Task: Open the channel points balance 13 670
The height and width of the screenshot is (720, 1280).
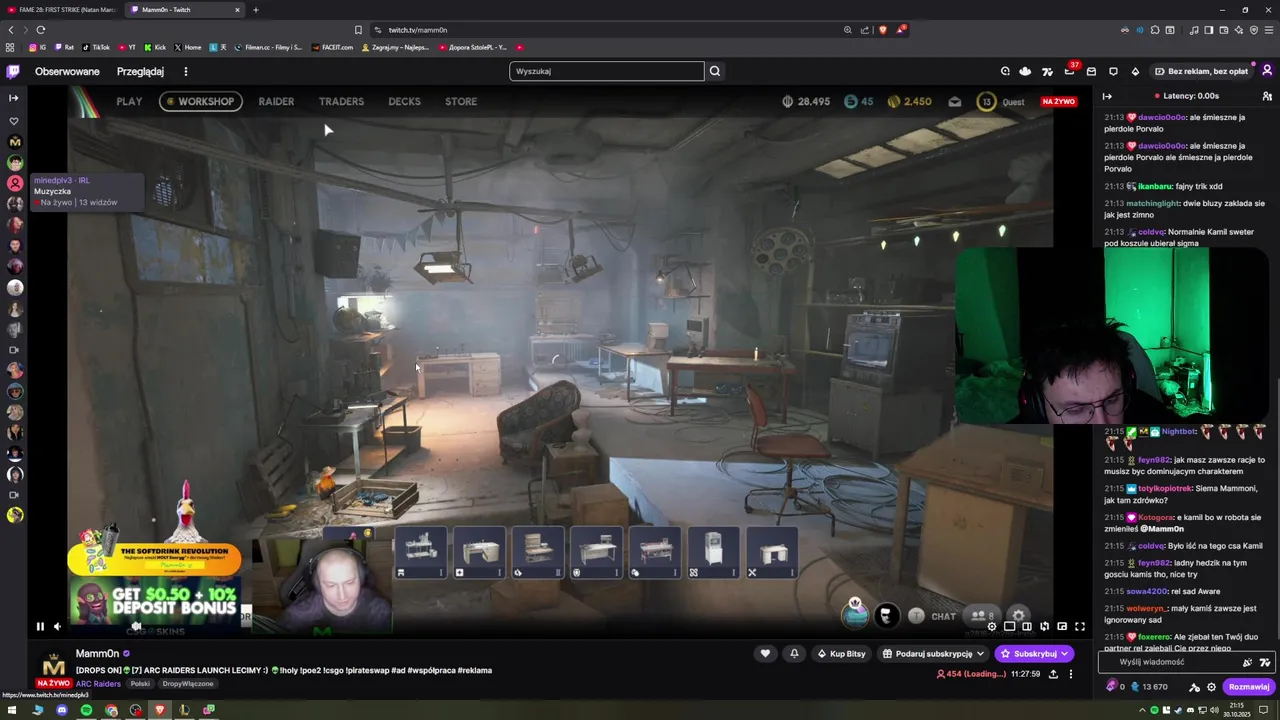Action: [x=1149, y=687]
